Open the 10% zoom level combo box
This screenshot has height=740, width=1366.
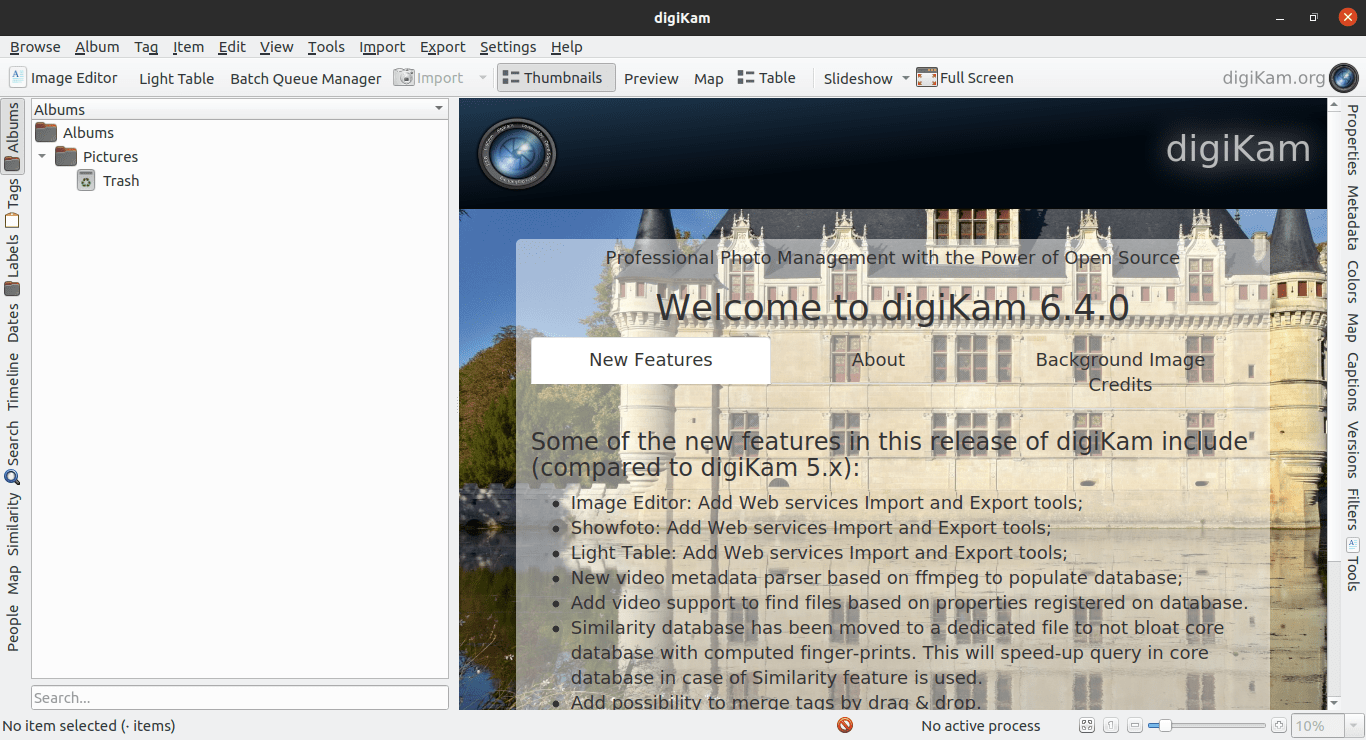point(1327,725)
